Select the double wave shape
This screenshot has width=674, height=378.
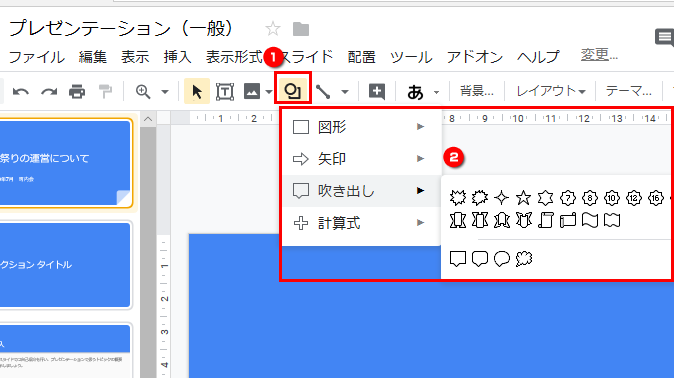(612, 220)
